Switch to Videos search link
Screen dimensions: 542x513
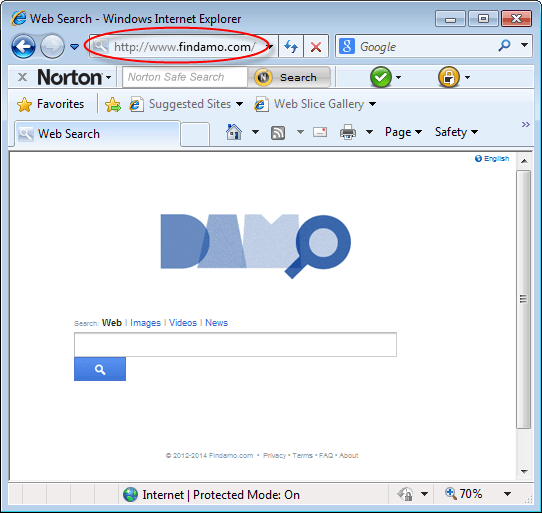coord(183,323)
